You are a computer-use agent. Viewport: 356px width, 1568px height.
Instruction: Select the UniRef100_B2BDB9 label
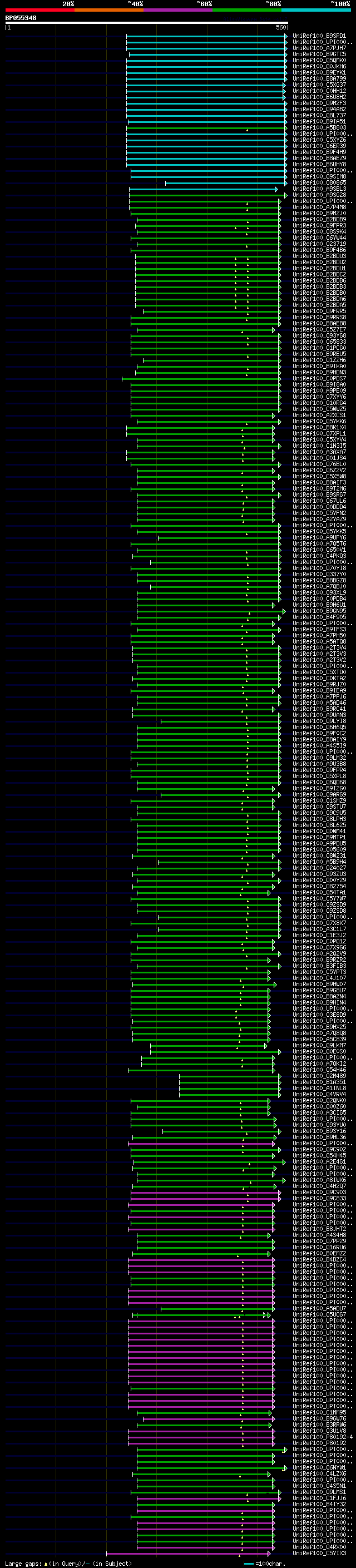pos(319,219)
